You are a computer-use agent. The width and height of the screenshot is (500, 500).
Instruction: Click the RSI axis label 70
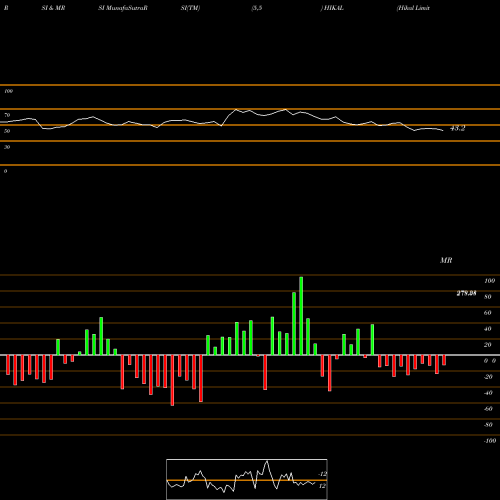point(7,115)
